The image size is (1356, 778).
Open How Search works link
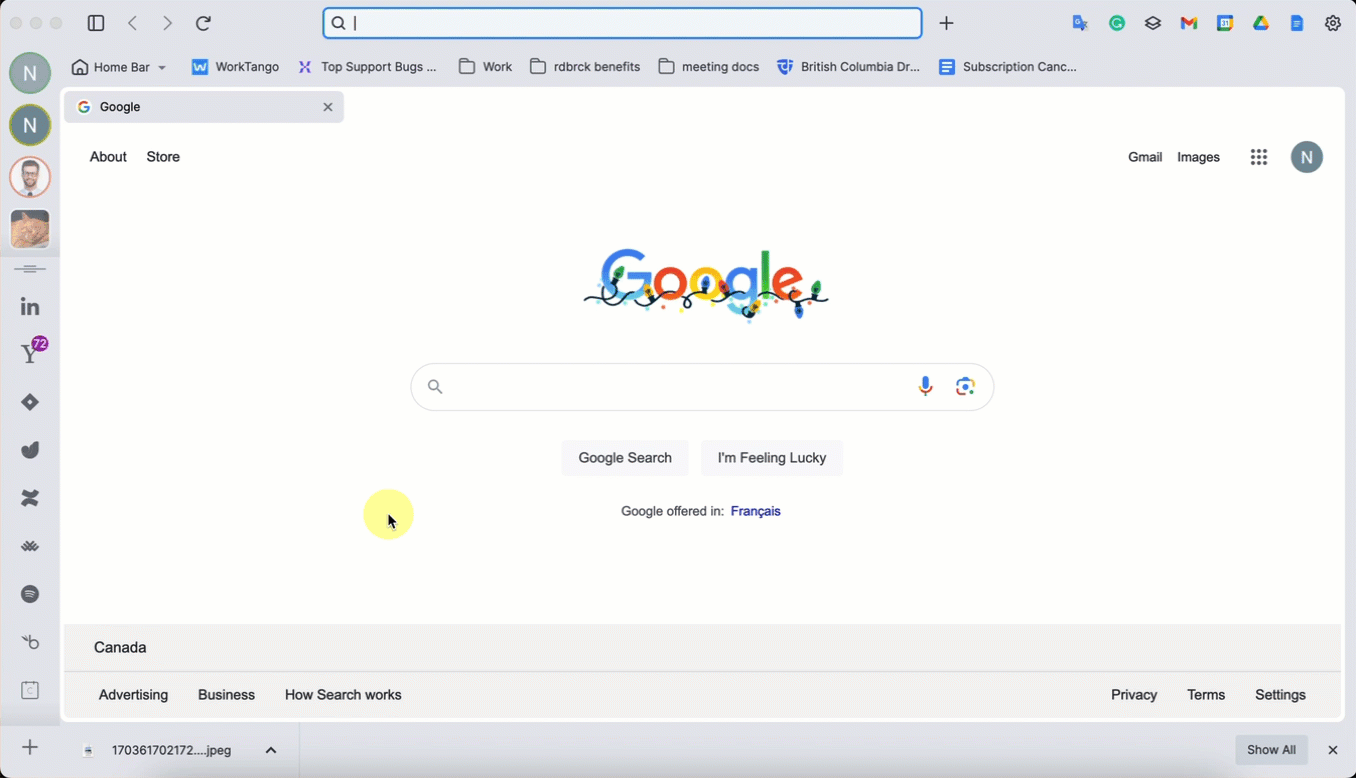click(343, 695)
